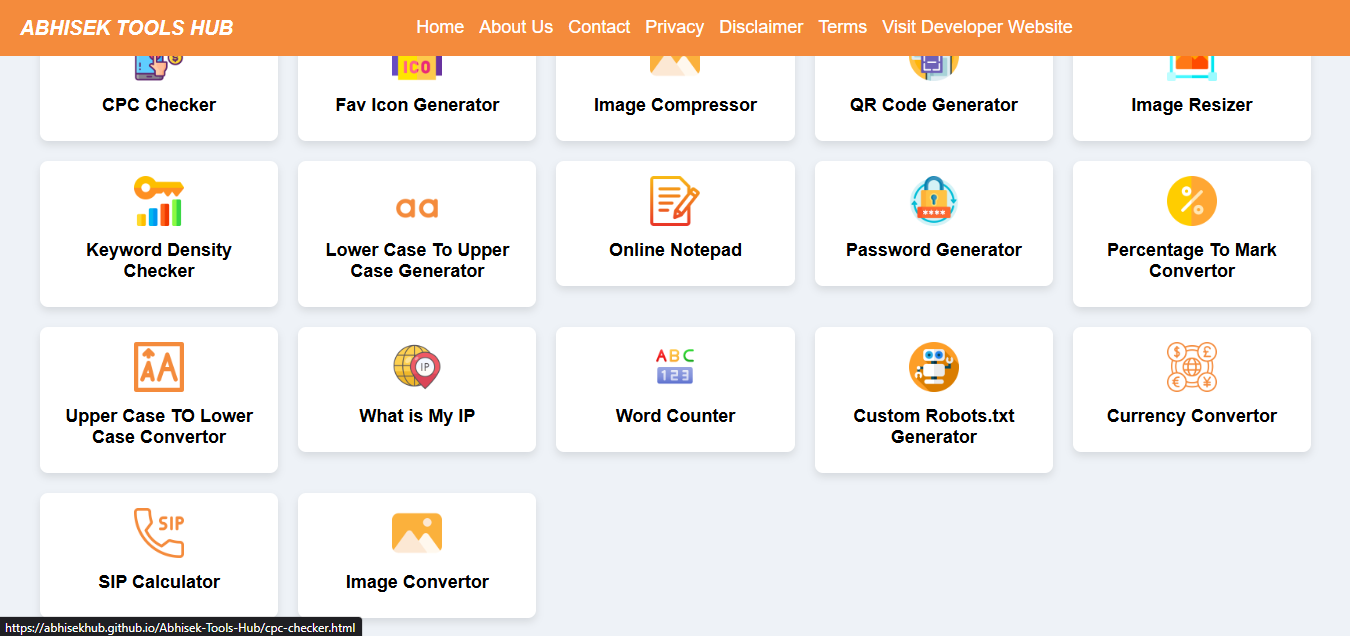The width and height of the screenshot is (1350, 636).
Task: Click the Image Convertor picture icon
Action: tap(417, 533)
